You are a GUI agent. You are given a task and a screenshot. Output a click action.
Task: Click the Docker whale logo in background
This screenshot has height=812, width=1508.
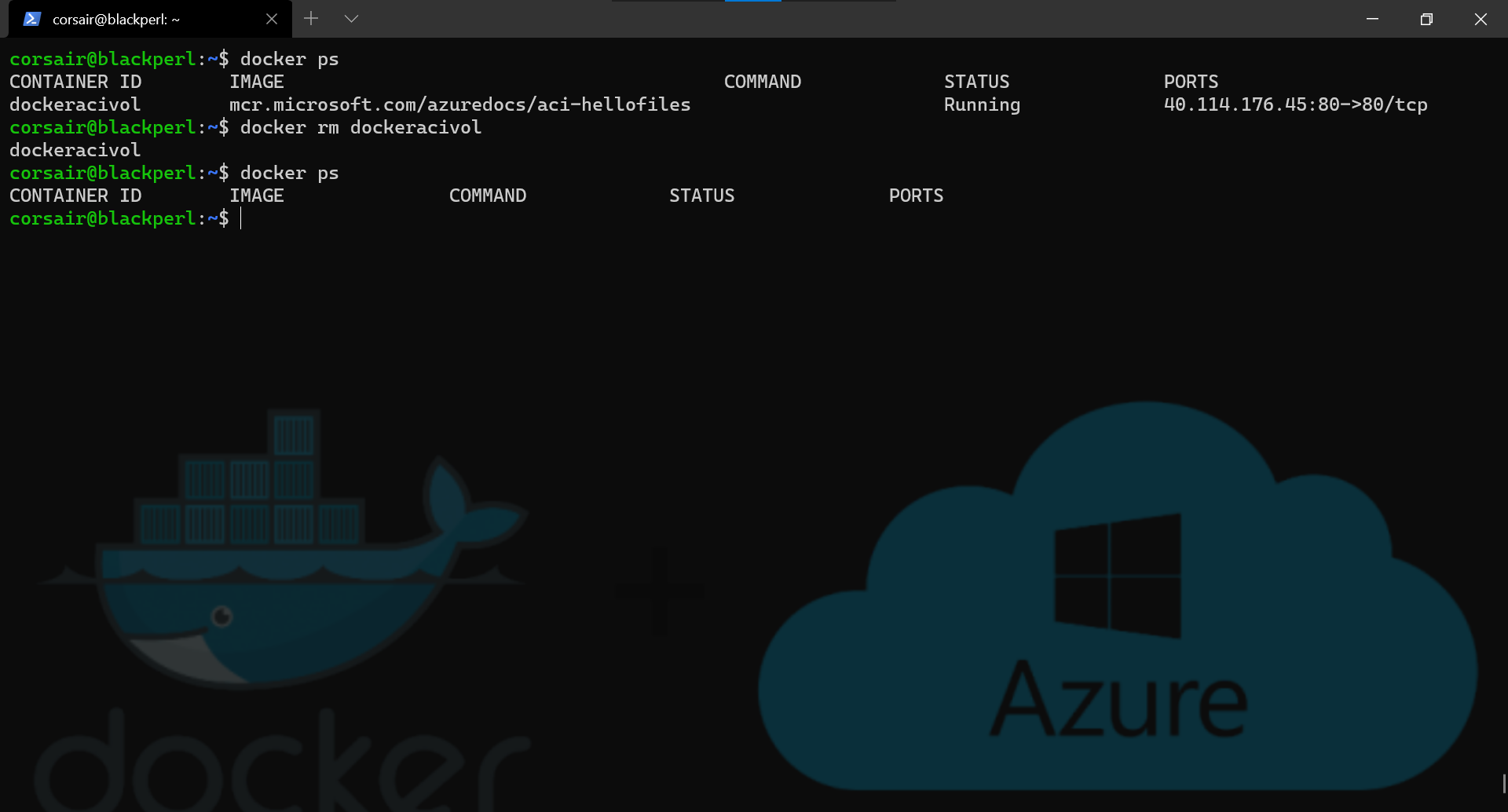tap(283, 550)
